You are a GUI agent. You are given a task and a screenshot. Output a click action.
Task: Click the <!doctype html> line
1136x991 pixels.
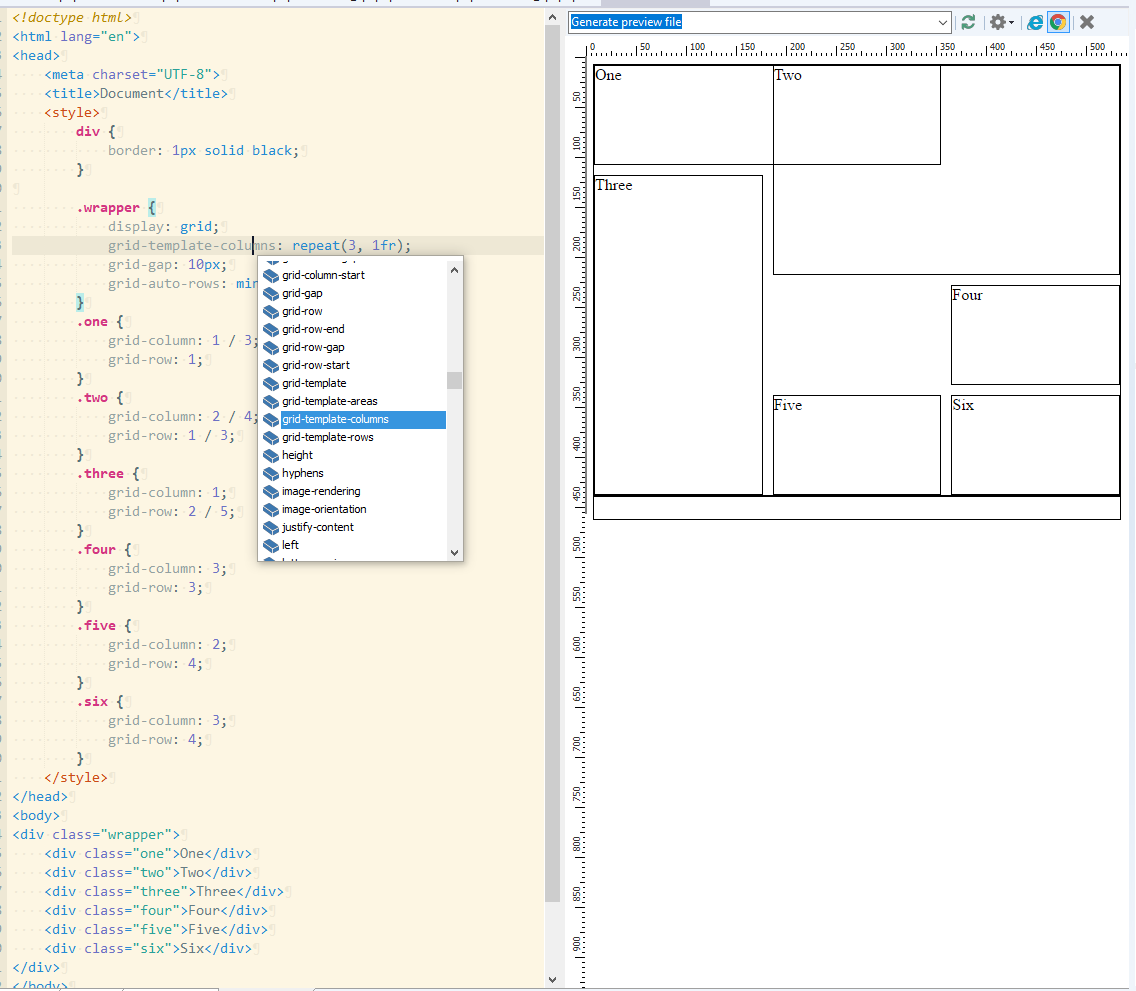[72, 17]
